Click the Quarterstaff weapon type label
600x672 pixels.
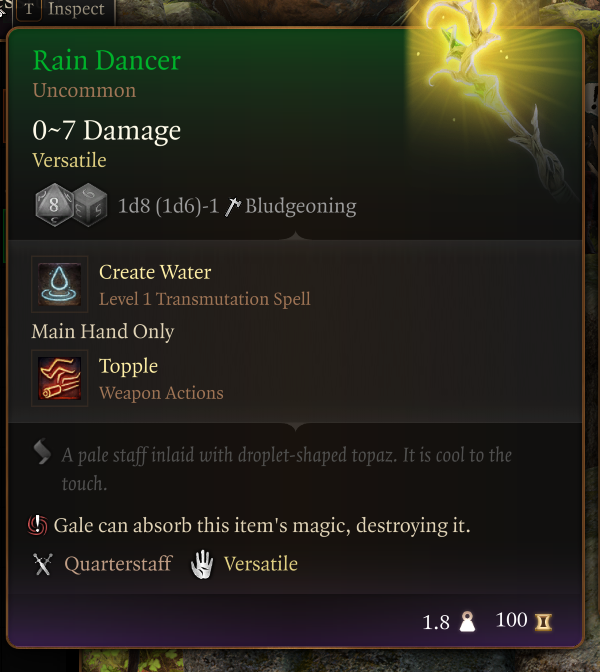pos(118,564)
